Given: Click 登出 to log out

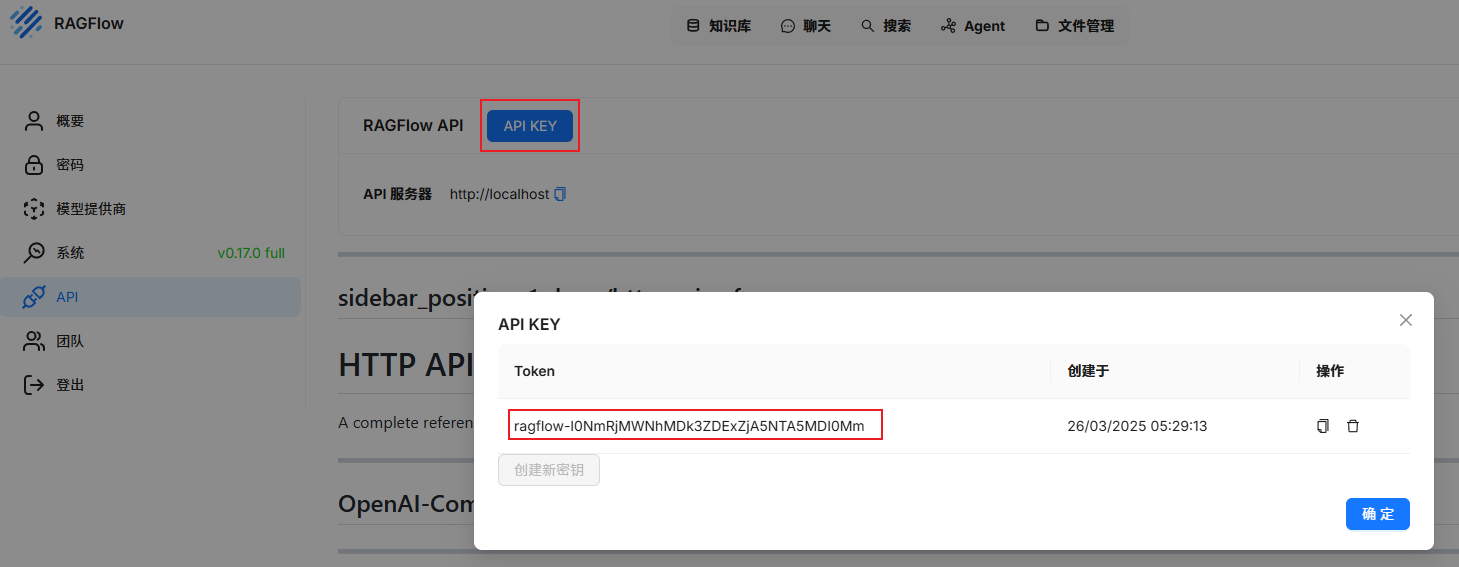Looking at the screenshot, I should pos(150,385).
